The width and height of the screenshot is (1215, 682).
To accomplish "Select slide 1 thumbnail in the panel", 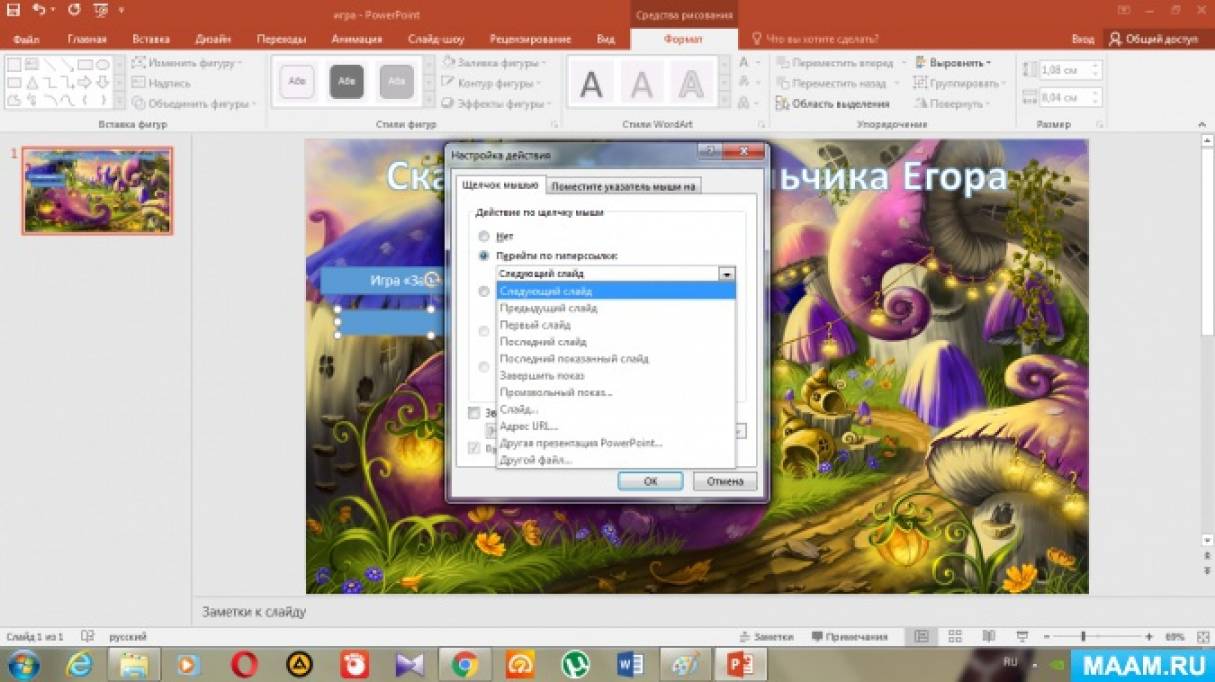I will pyautogui.click(x=97, y=191).
